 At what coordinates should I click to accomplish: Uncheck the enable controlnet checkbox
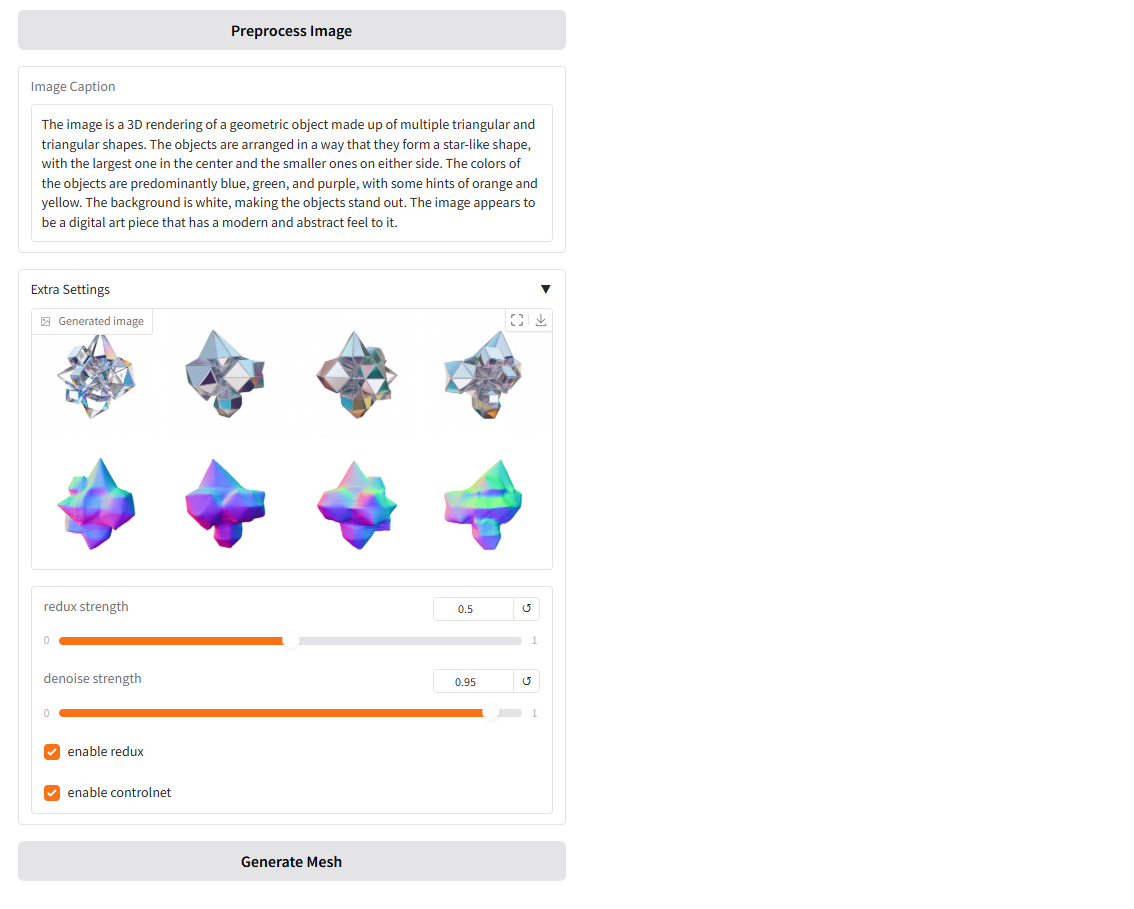click(x=52, y=793)
